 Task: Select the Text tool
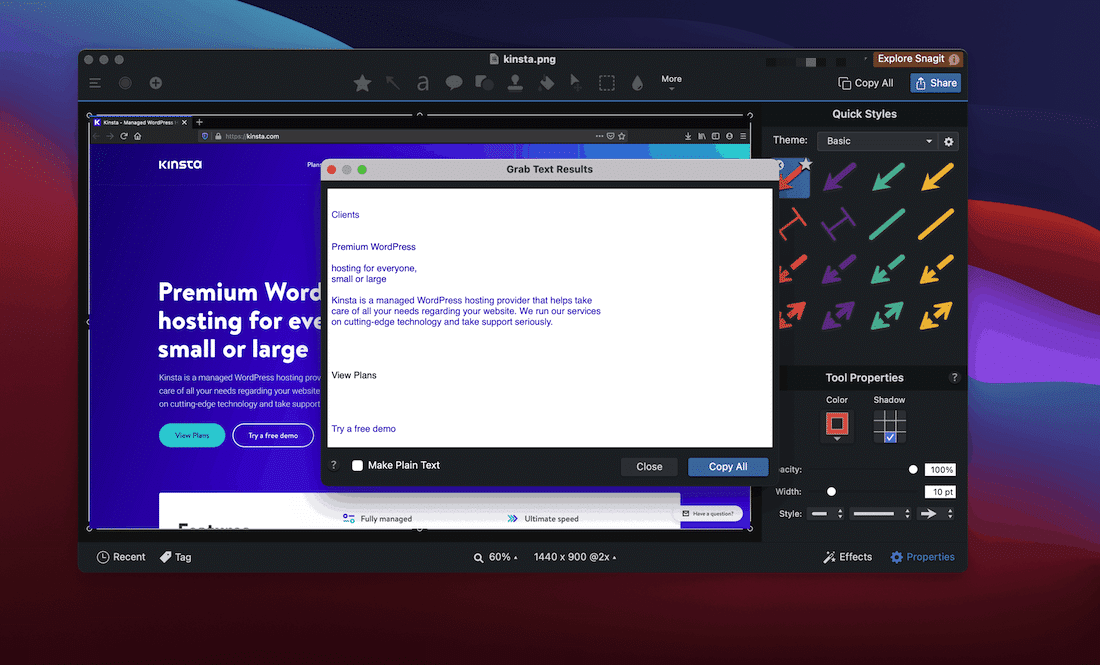(x=422, y=83)
